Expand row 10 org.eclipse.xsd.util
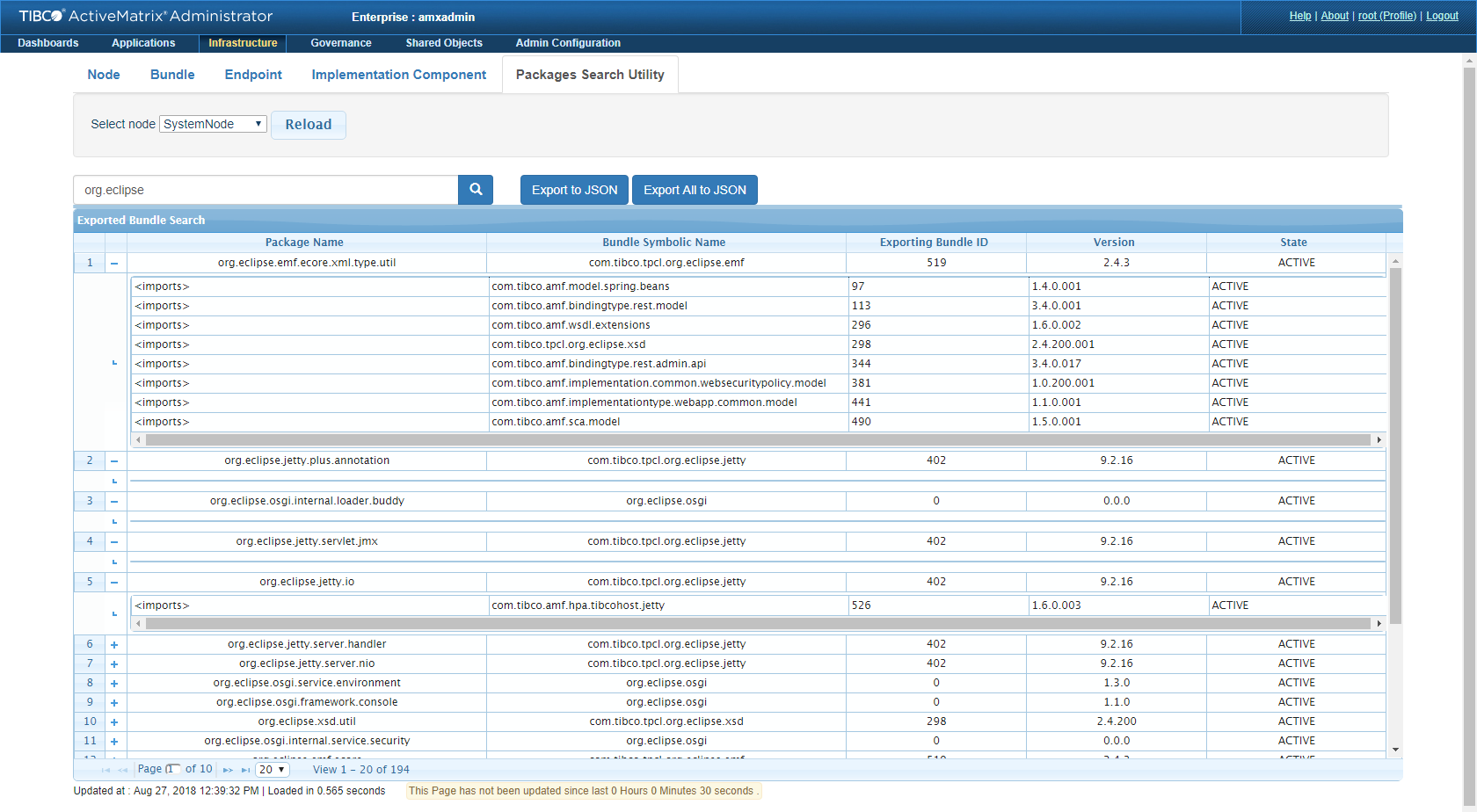The image size is (1477, 812). 114,722
